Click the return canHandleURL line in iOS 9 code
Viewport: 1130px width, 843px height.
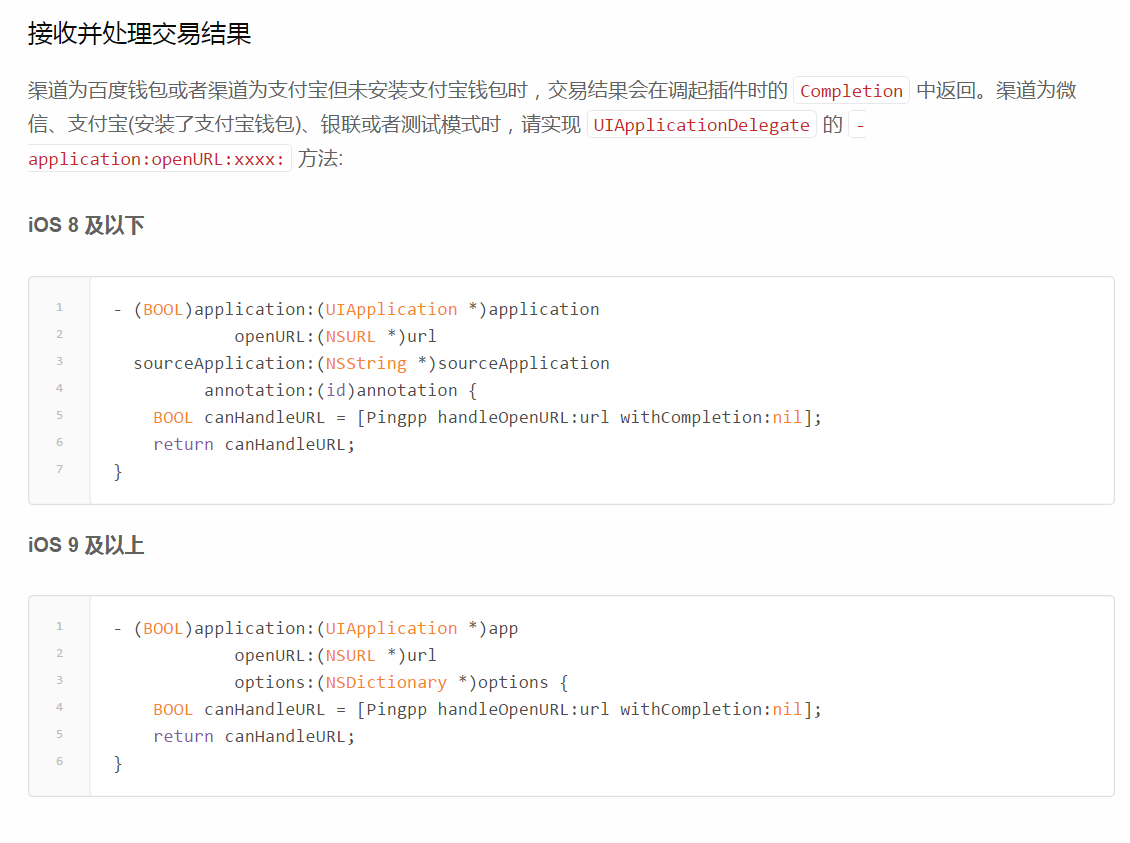click(254, 736)
